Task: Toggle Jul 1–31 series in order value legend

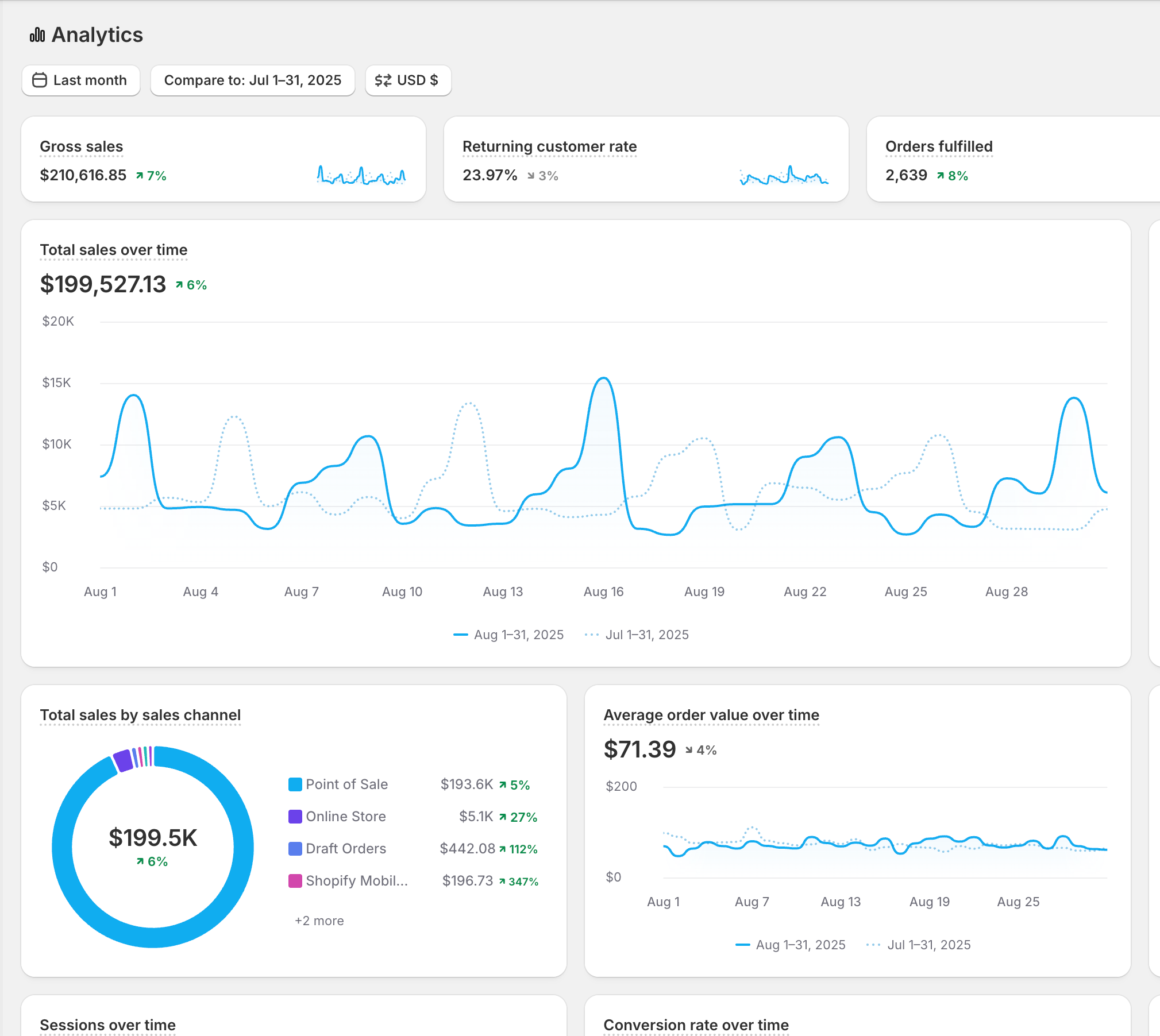Action: 918,945
